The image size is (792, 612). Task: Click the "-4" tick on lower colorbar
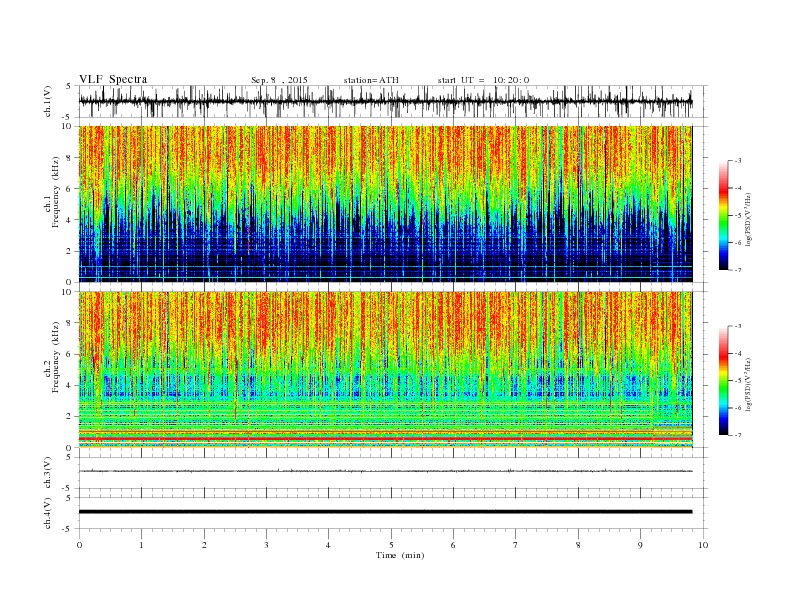tap(737, 353)
